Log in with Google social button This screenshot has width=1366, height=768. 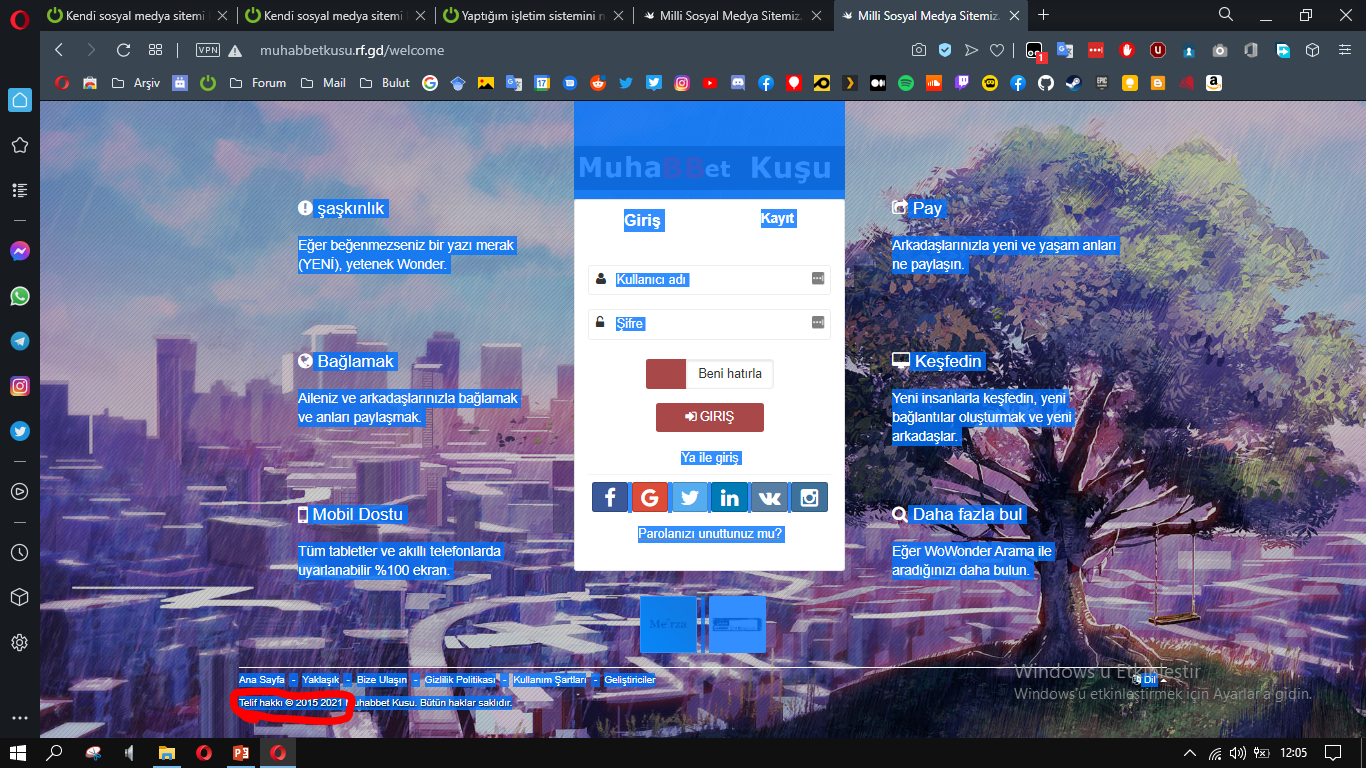click(x=649, y=498)
